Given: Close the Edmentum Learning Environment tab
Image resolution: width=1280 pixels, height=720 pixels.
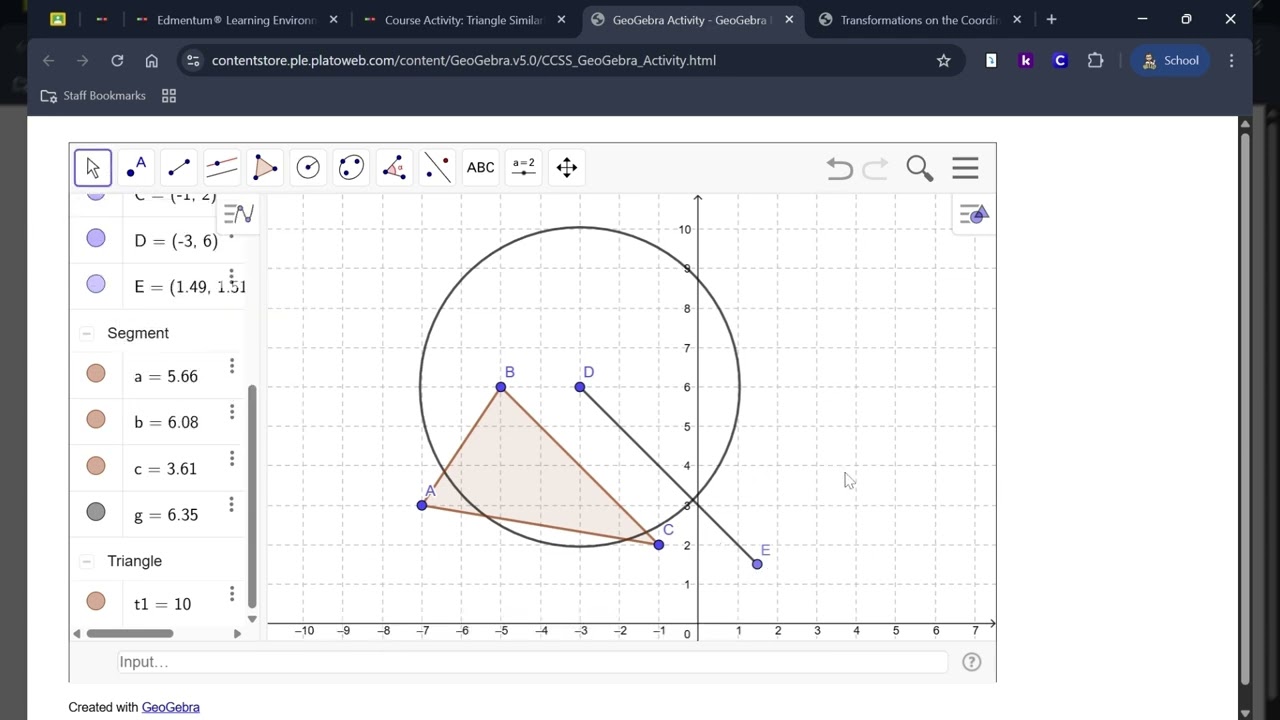Looking at the screenshot, I should click(334, 20).
